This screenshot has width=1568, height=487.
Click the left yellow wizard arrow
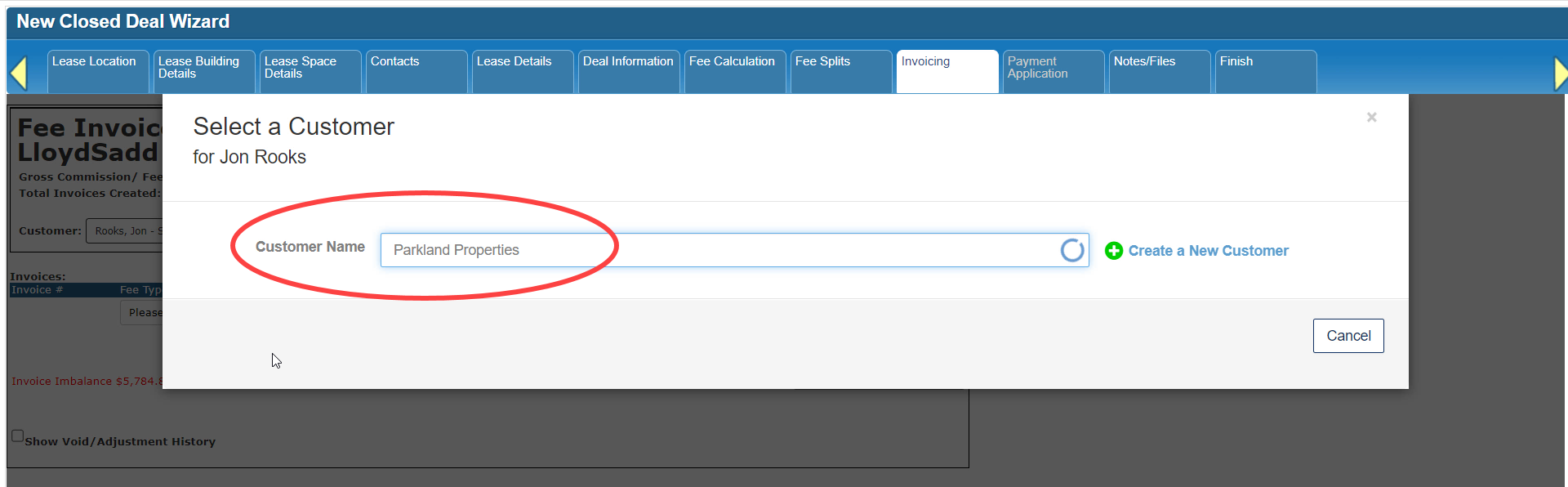click(x=19, y=74)
